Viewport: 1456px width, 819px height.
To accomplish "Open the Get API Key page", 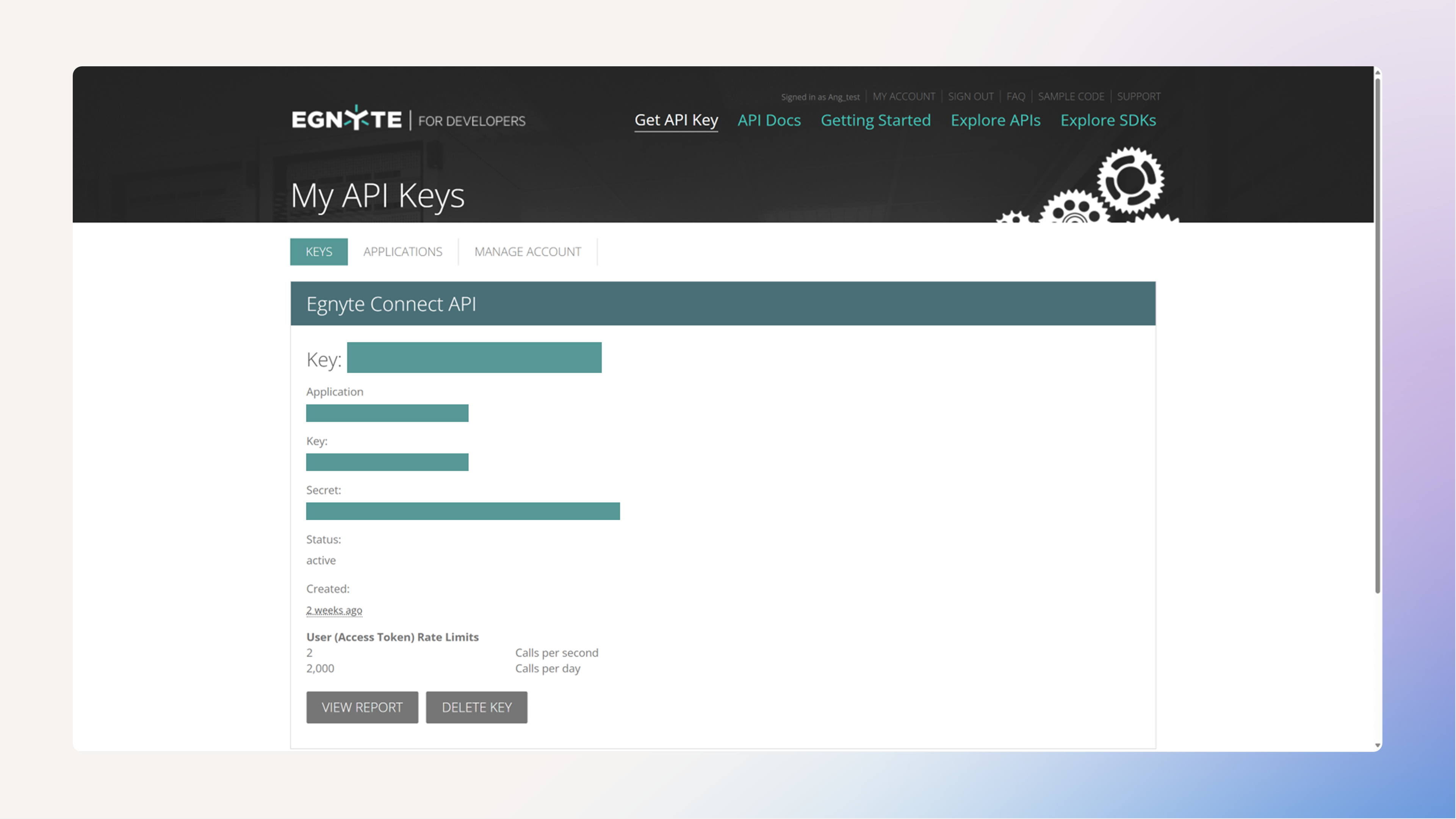I will [x=676, y=120].
